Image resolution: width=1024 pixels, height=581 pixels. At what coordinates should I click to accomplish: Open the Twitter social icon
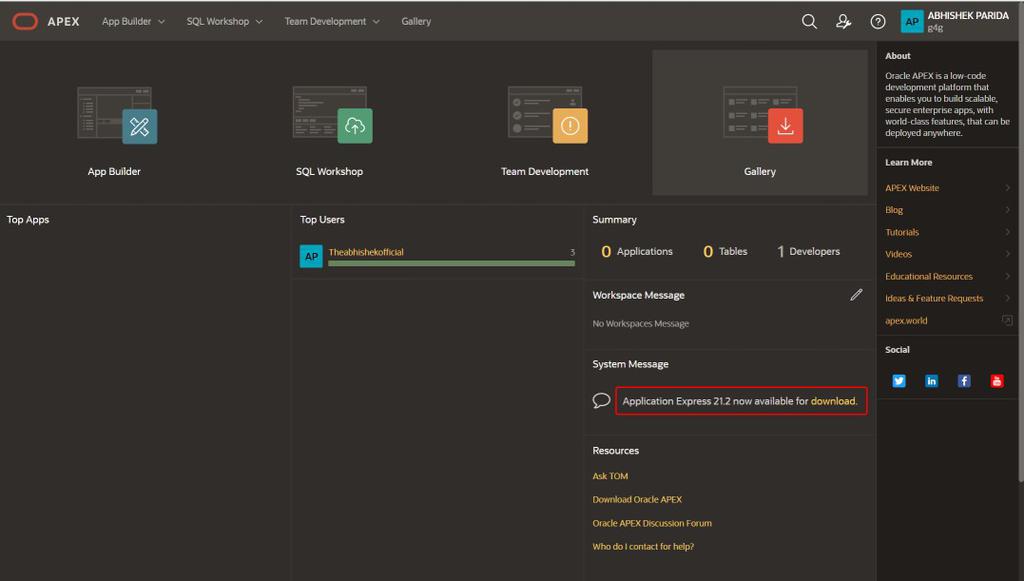click(x=899, y=381)
